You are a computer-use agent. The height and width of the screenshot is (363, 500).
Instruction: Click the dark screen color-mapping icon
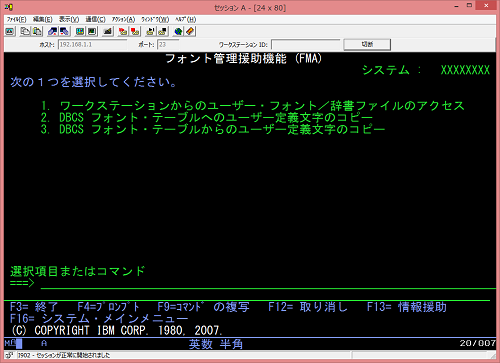click(x=92, y=31)
